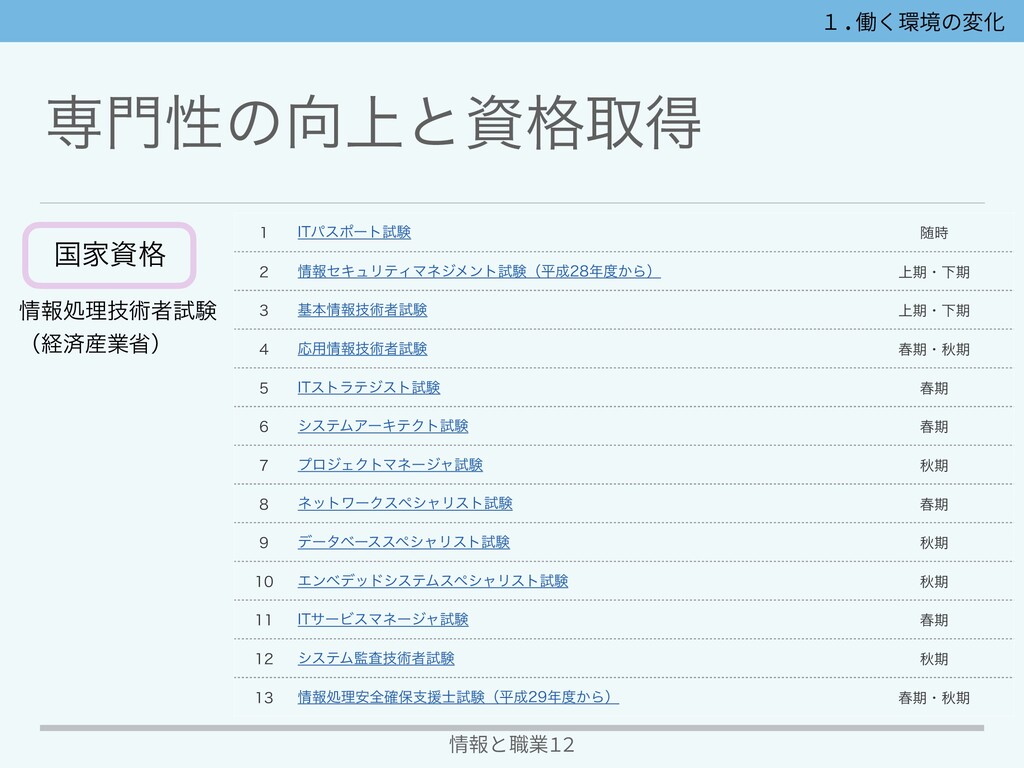Image resolution: width=1024 pixels, height=768 pixels.
Task: Click the 国家資格 rounded label box
Action: point(110,255)
